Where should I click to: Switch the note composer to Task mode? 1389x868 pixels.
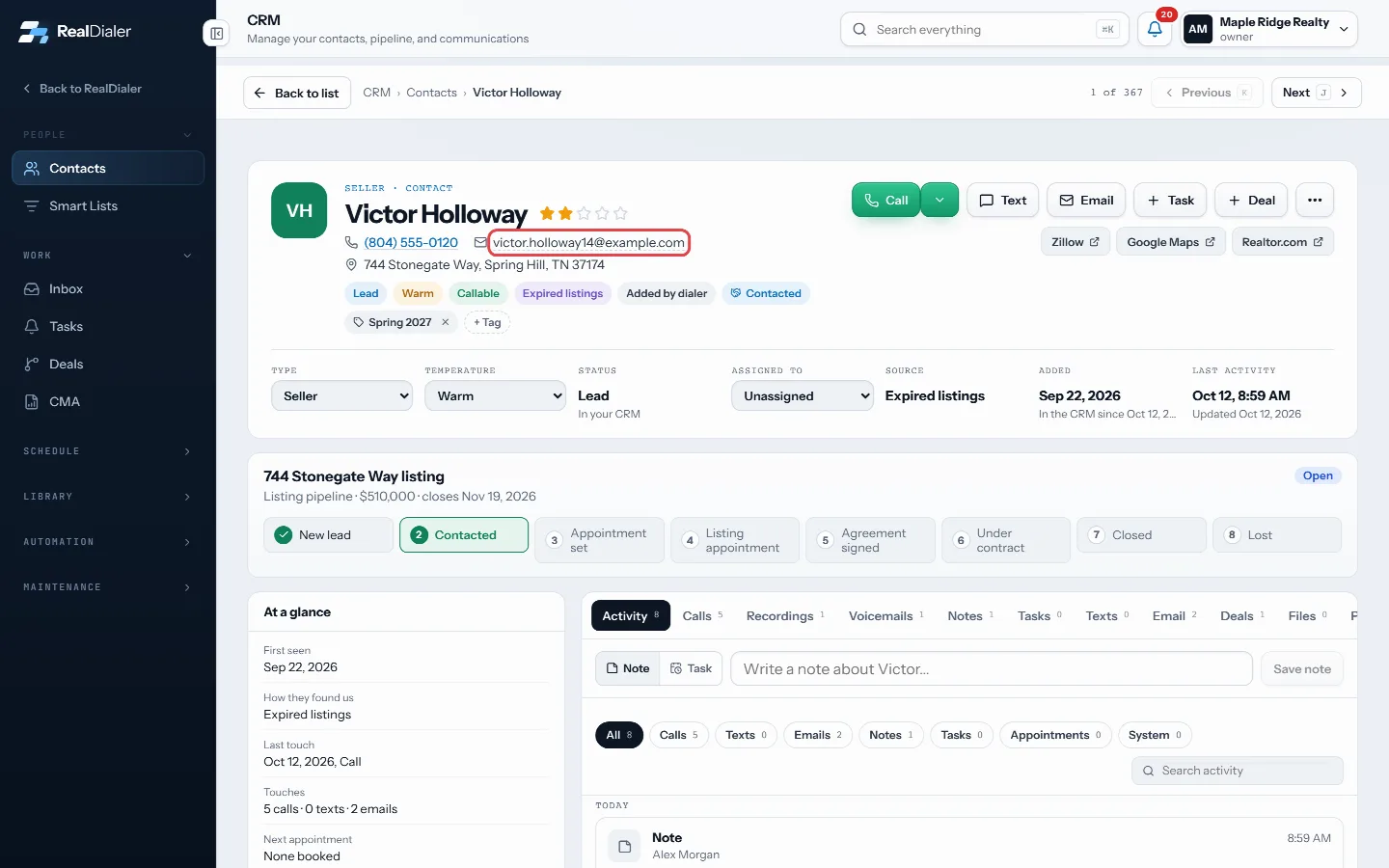click(x=691, y=668)
